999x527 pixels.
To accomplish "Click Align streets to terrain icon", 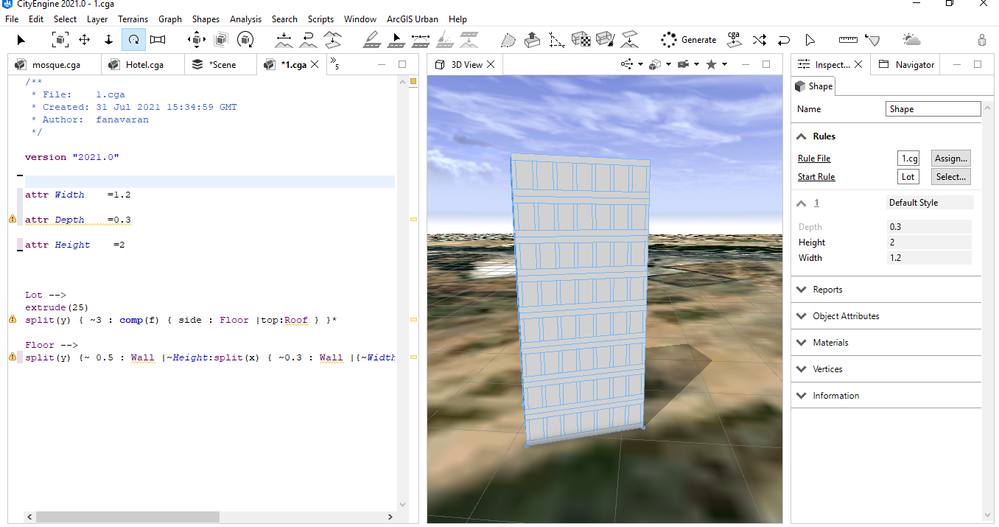I will coord(469,40).
